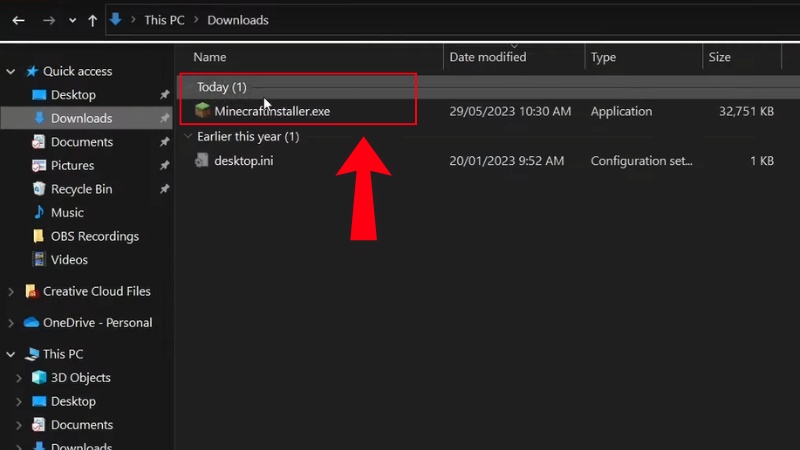Click the Recycle Bin icon
The image size is (800, 450).
click(x=39, y=189)
